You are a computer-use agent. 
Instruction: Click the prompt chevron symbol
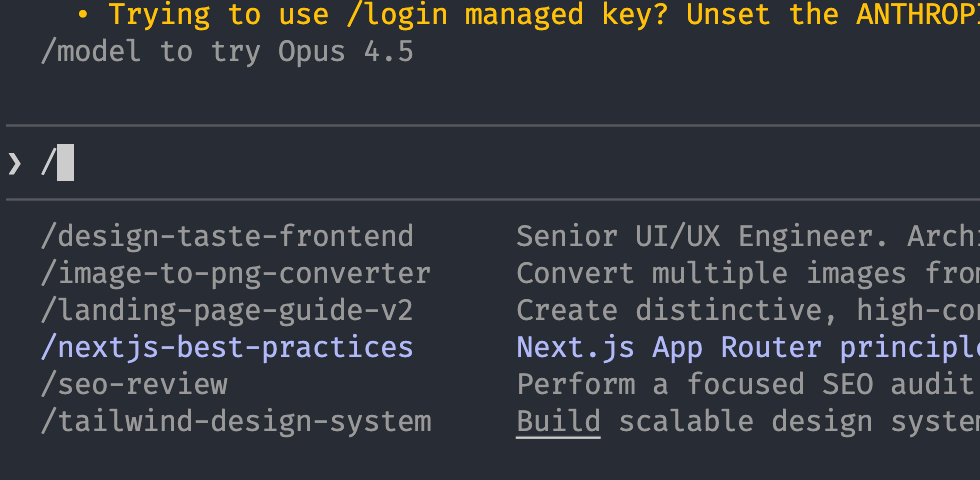15,163
